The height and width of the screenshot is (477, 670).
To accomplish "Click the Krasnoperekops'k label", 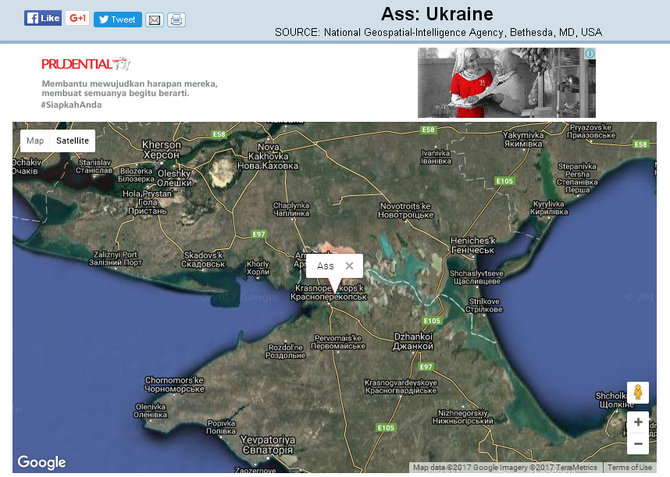I will coord(329,292).
